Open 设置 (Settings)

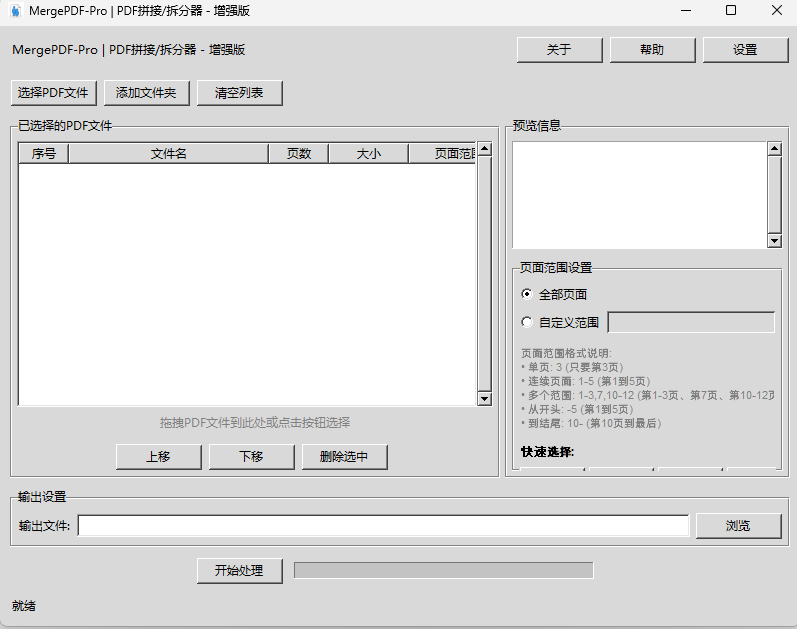click(x=745, y=50)
